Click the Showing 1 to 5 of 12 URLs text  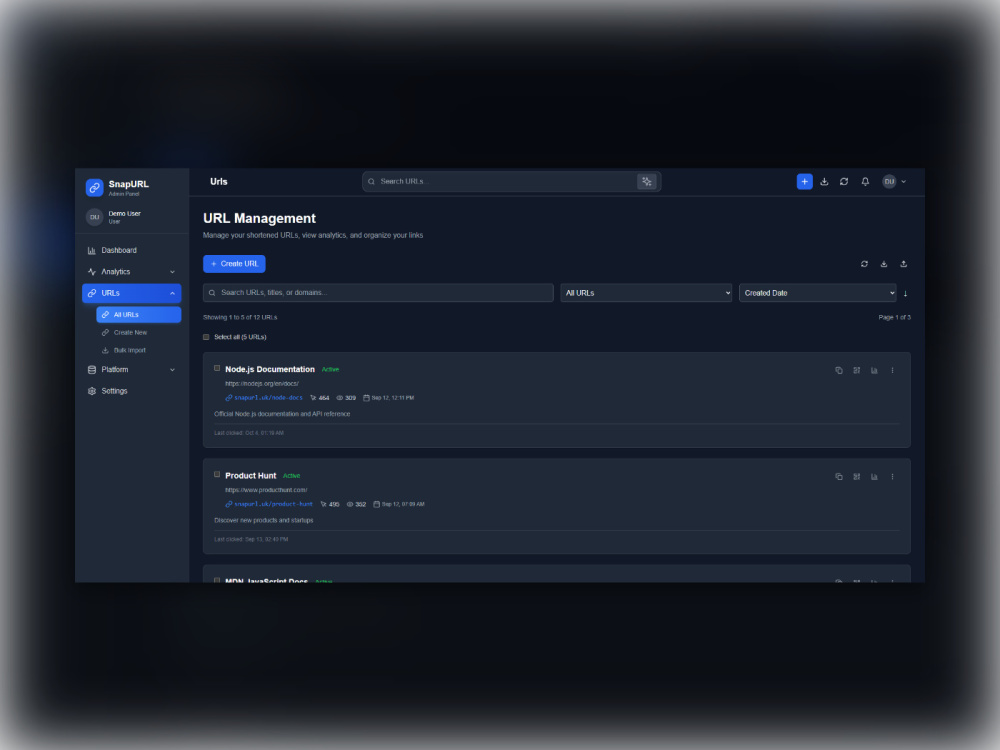click(x=240, y=318)
